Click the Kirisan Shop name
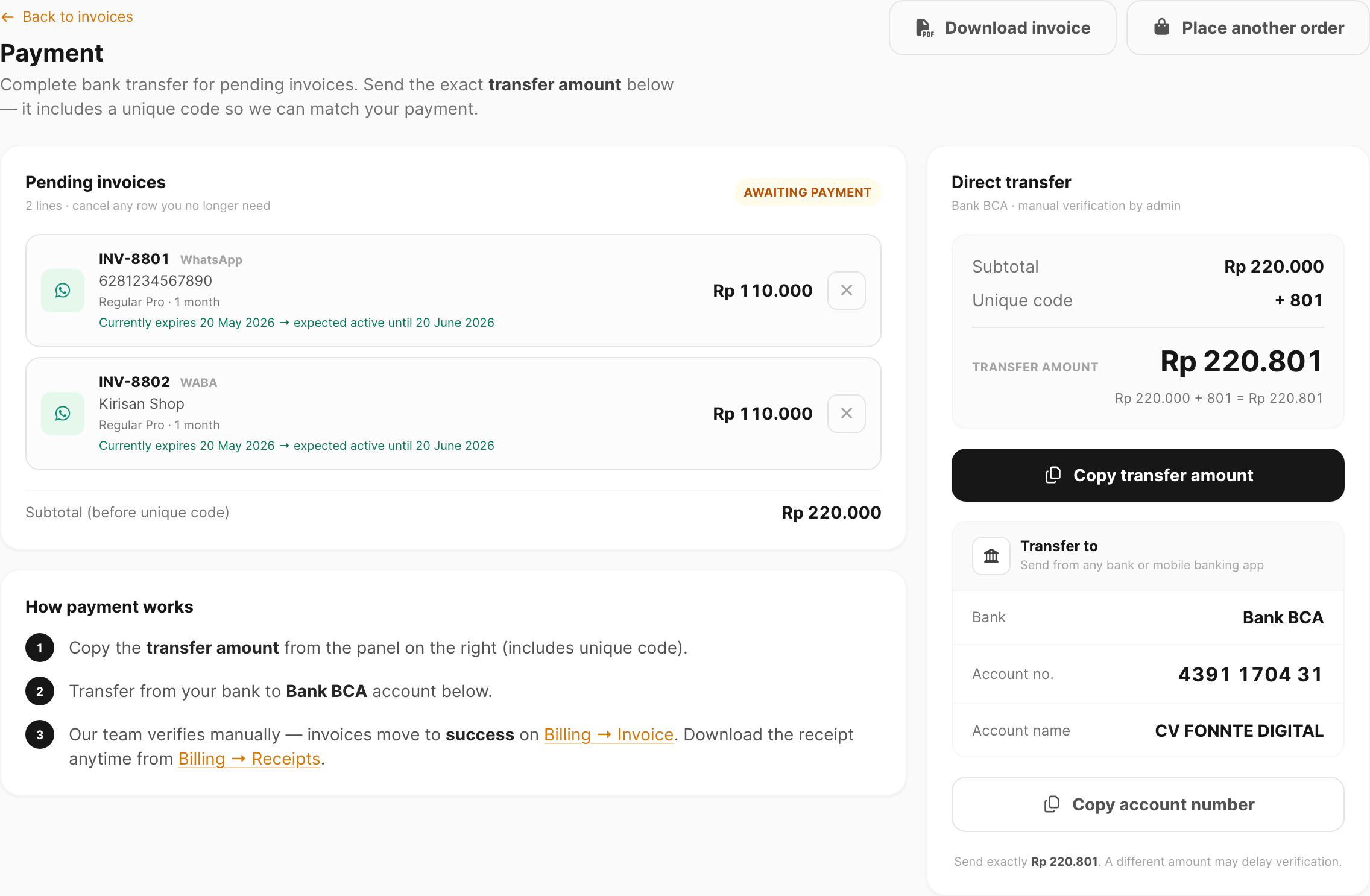 (x=142, y=404)
